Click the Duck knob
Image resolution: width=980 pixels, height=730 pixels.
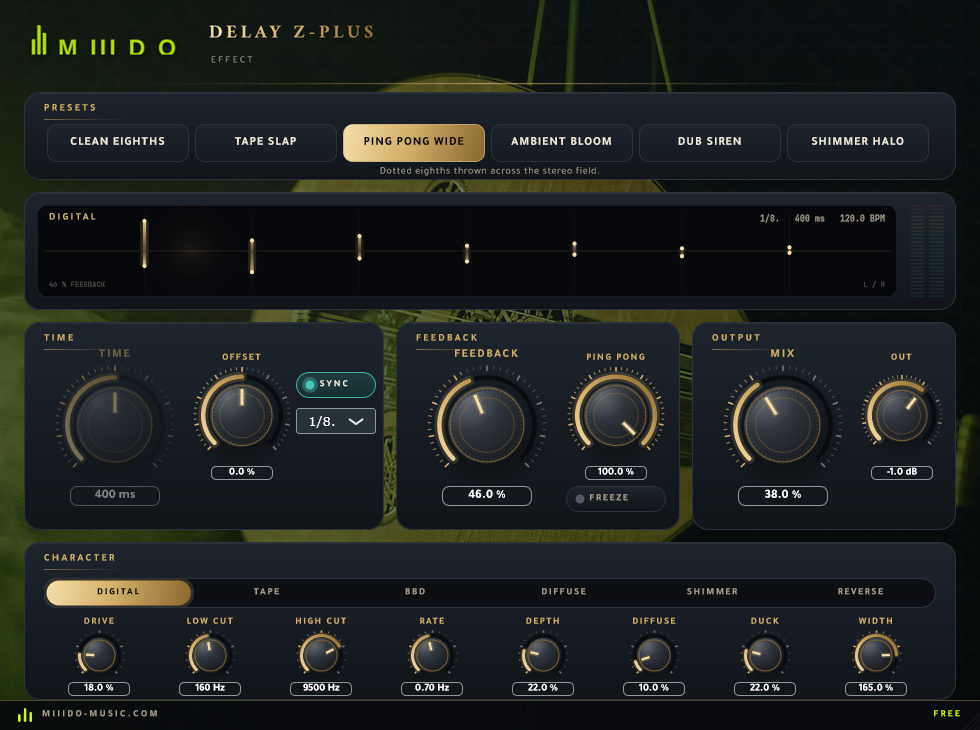764,655
